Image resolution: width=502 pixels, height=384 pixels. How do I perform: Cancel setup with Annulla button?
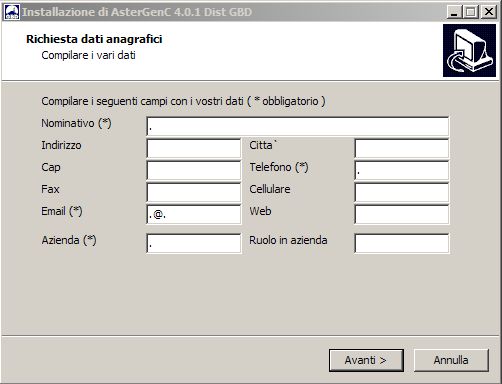(451, 360)
